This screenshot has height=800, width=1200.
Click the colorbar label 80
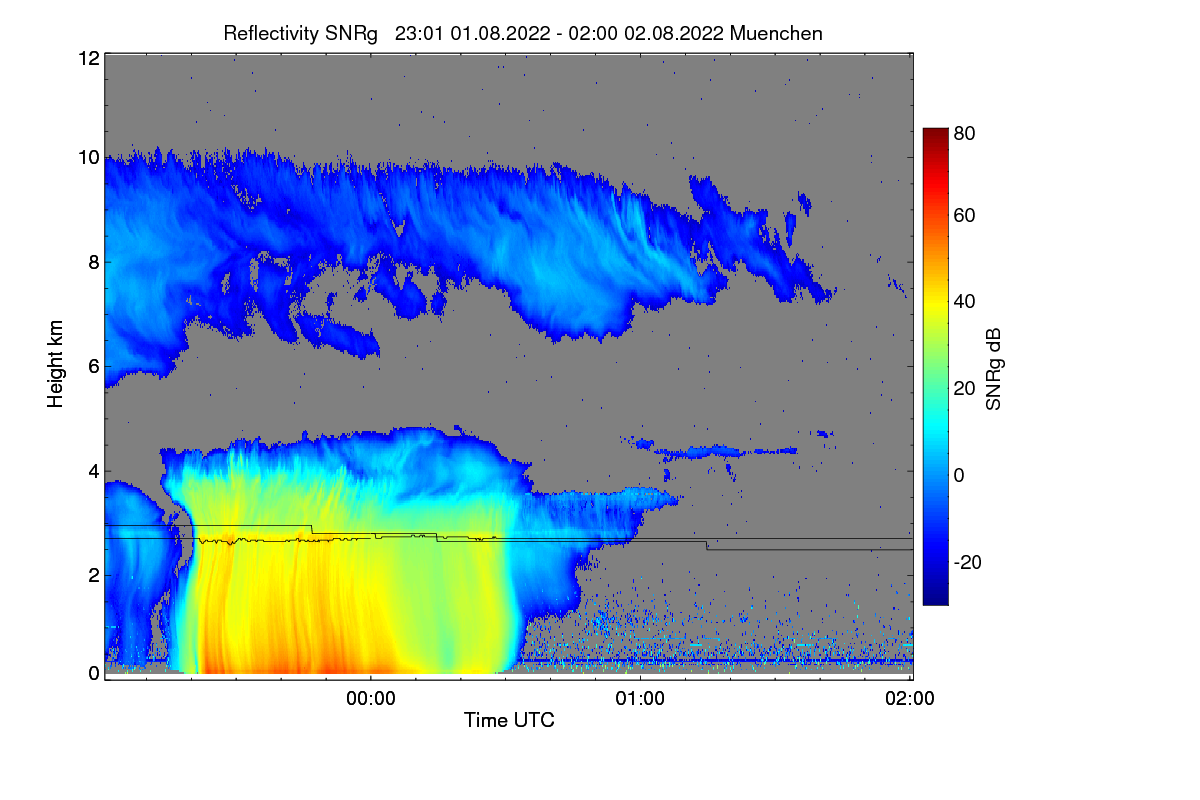click(964, 130)
